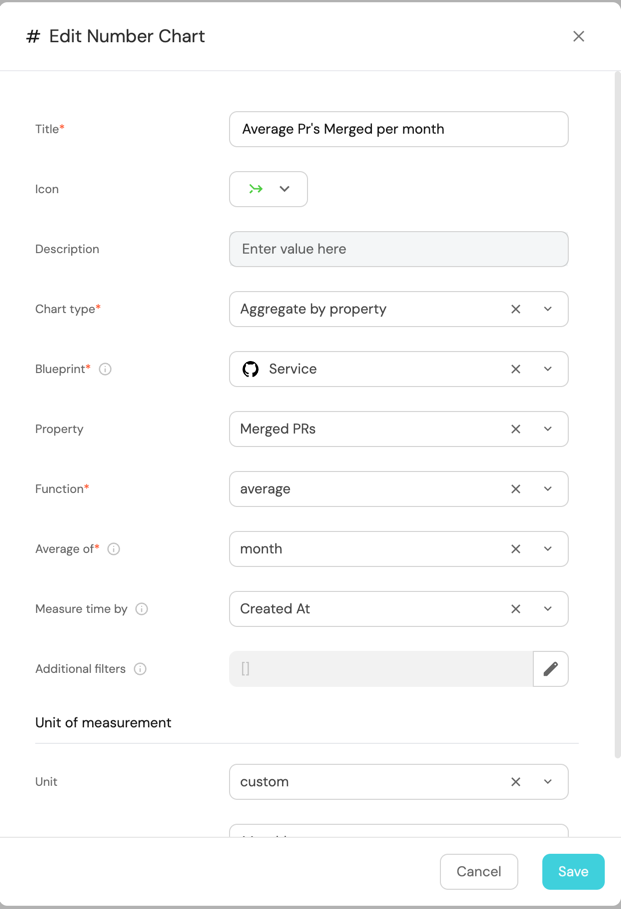Click the info icon next to Blueprint
Image resolution: width=621 pixels, height=909 pixels.
105,369
